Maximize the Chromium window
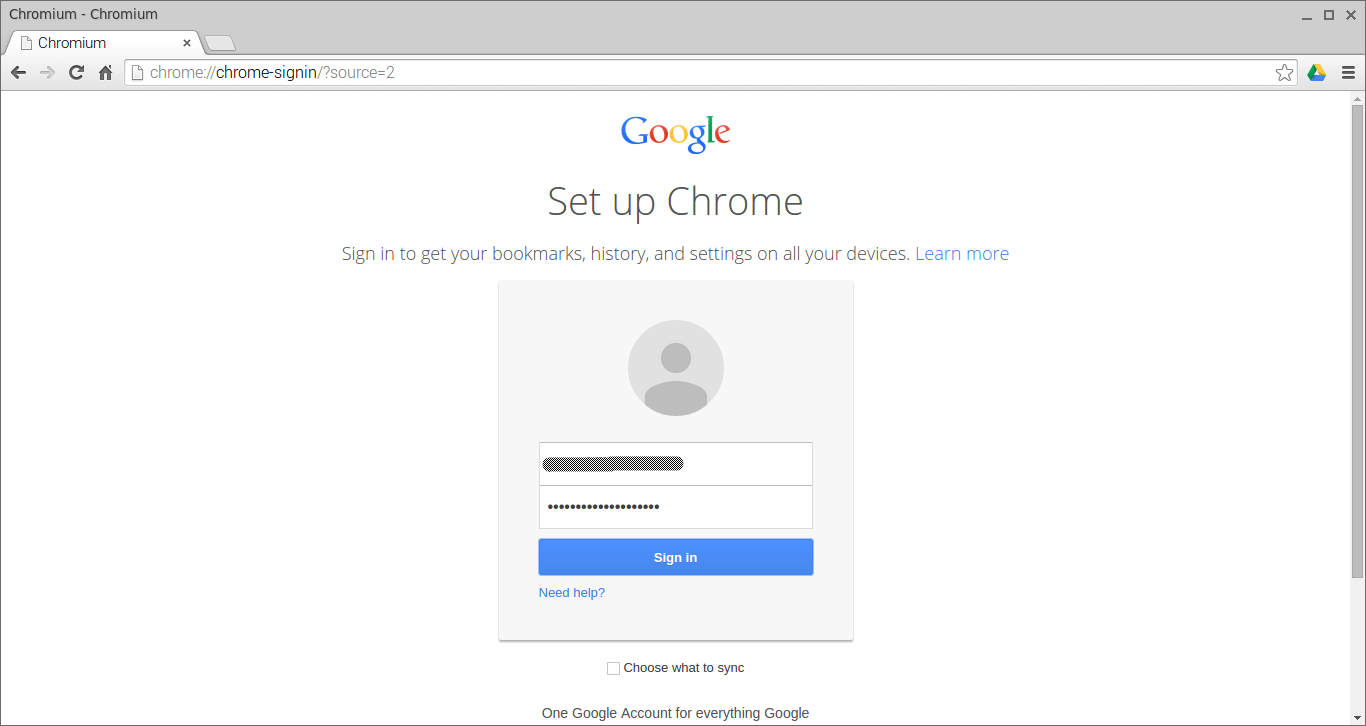Image resolution: width=1366 pixels, height=726 pixels. coord(1329,15)
